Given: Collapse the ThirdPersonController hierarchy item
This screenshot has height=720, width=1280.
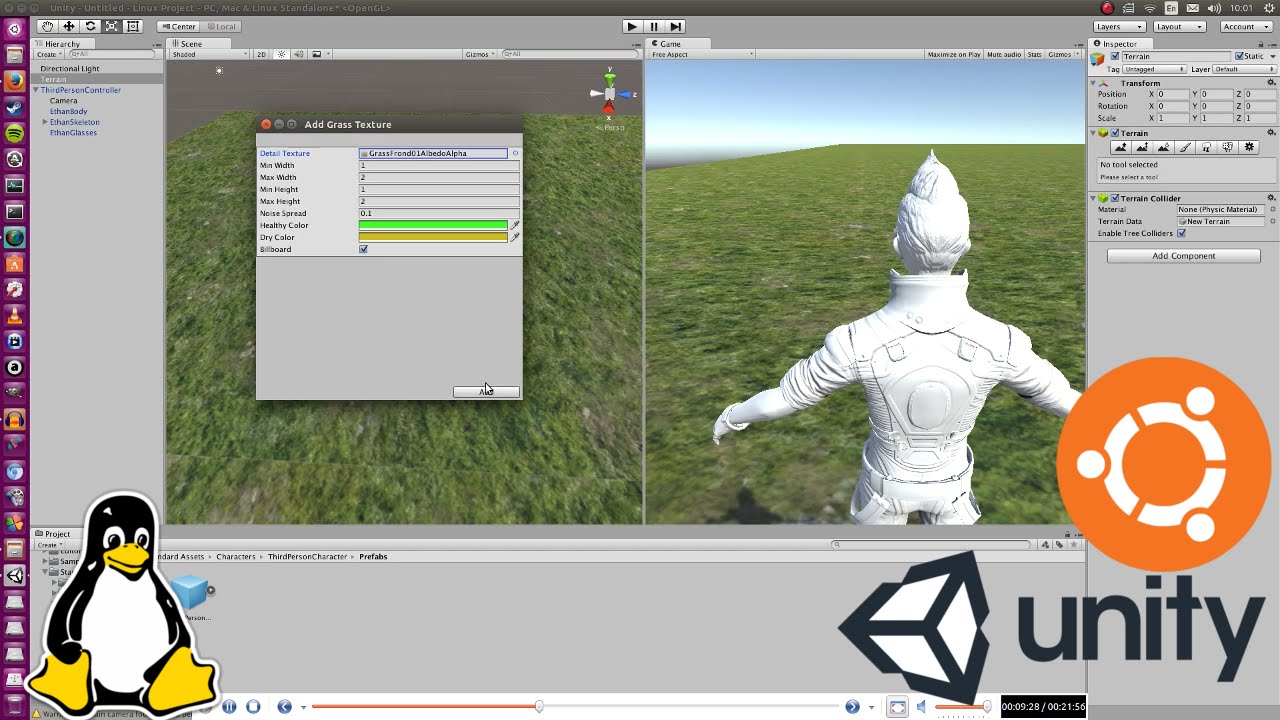Looking at the screenshot, I should pos(36,90).
